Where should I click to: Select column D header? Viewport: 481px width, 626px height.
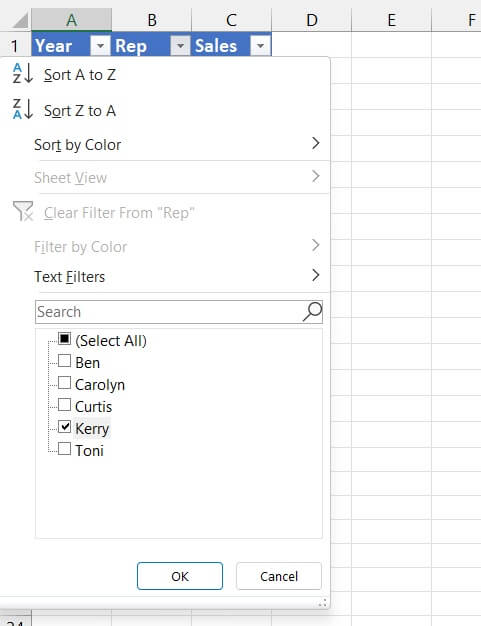tap(311, 20)
